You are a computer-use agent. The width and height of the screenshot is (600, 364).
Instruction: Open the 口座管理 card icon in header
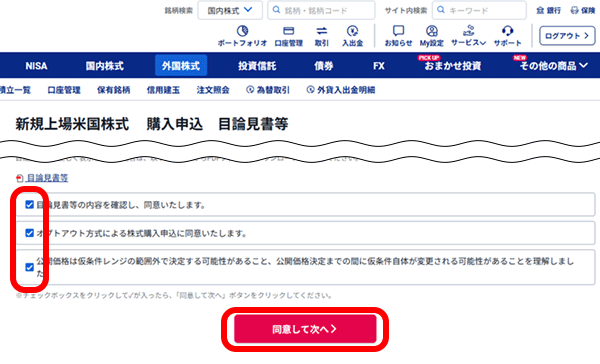[x=289, y=31]
